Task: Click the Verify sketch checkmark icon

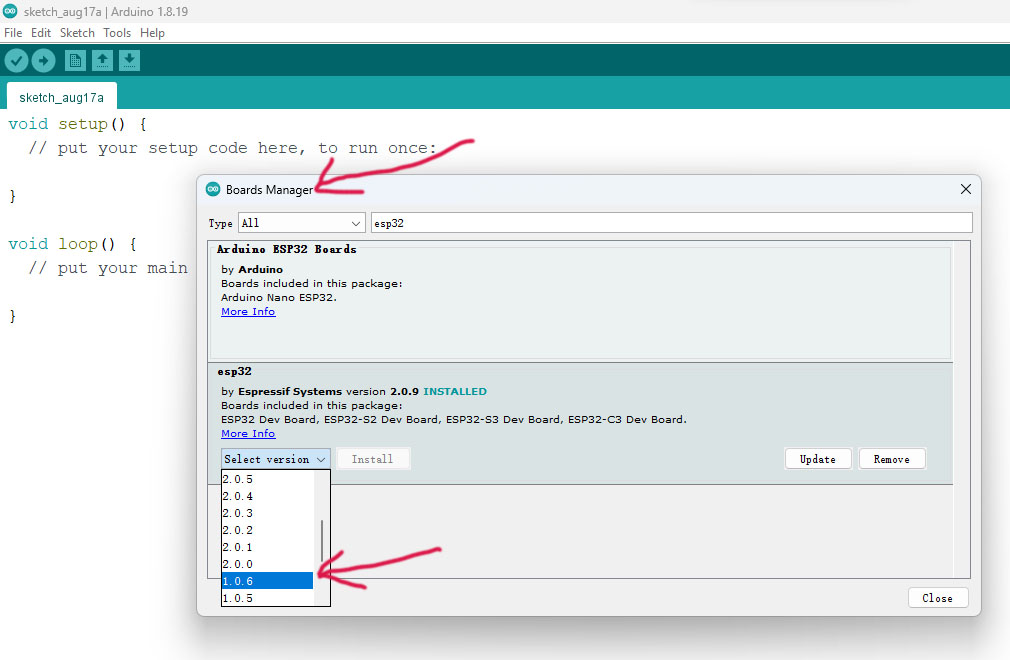Action: [16, 61]
